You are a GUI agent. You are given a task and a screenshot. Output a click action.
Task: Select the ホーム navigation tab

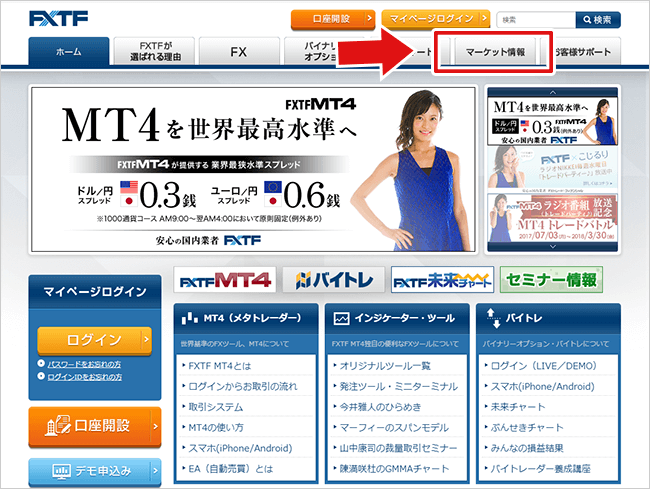pyautogui.click(x=69, y=51)
